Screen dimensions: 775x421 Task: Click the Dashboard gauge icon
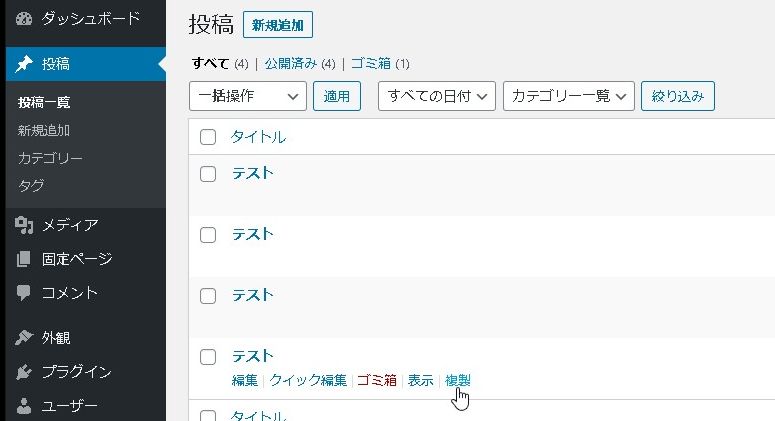[x=25, y=19]
